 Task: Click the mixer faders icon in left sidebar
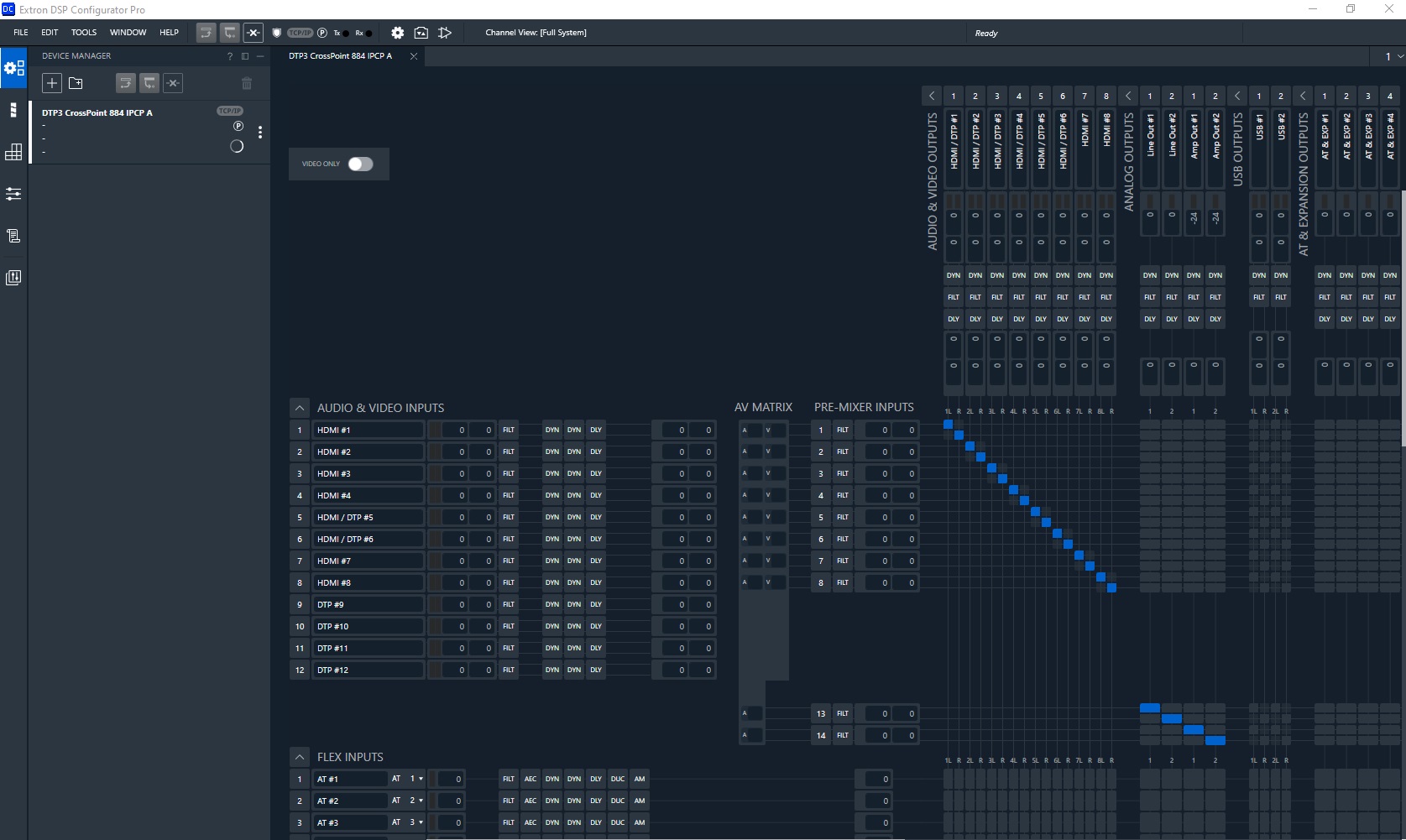point(13,278)
